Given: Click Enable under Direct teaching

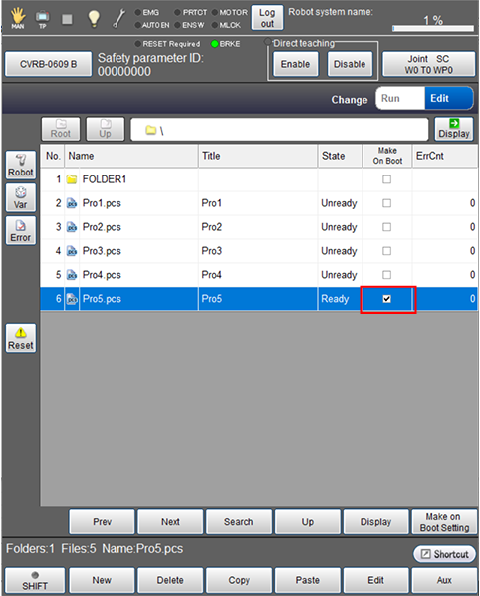Looking at the screenshot, I should (x=295, y=64).
